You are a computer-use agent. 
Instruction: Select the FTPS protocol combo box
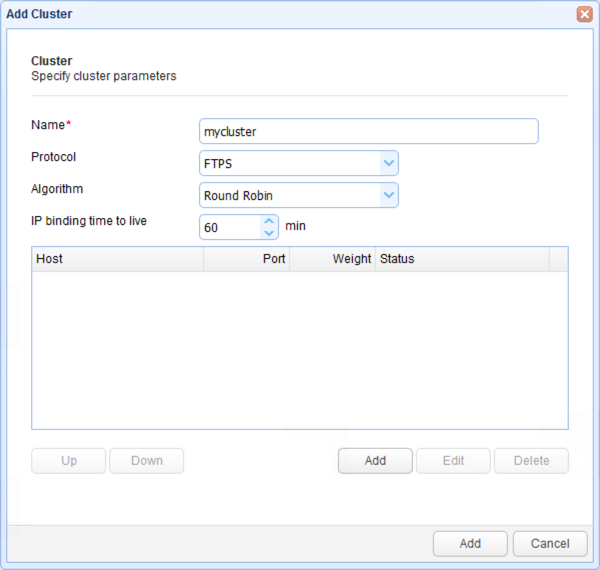coord(298,163)
